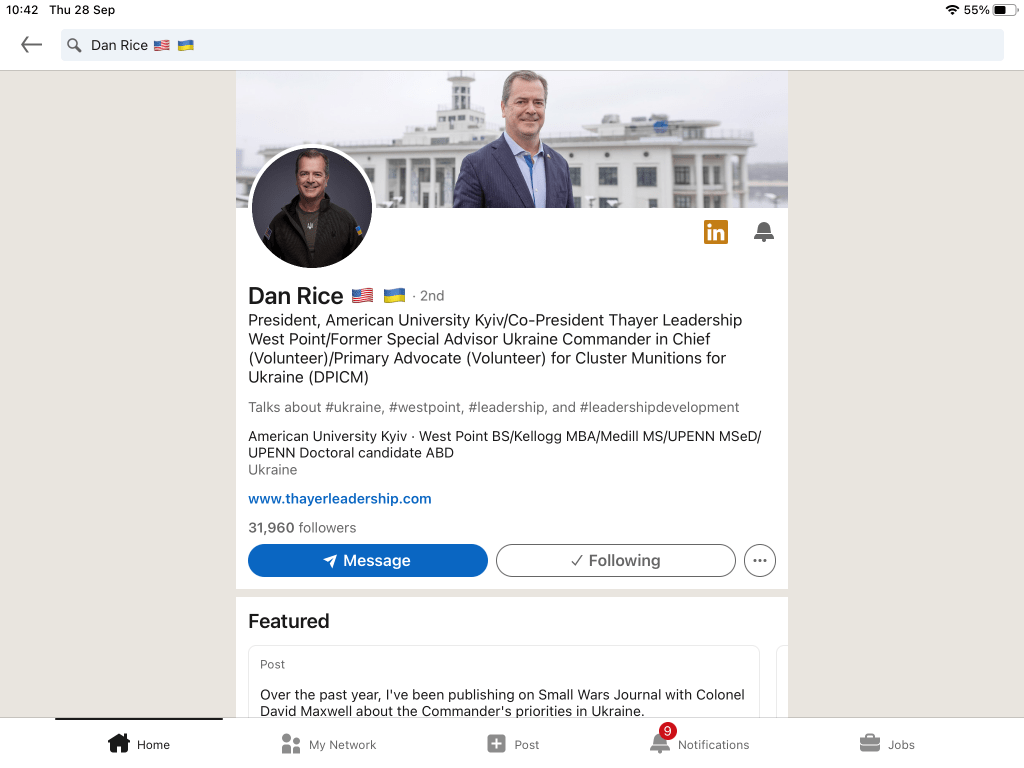
Task: Tap the 2nd degree connection label
Action: [x=432, y=296]
